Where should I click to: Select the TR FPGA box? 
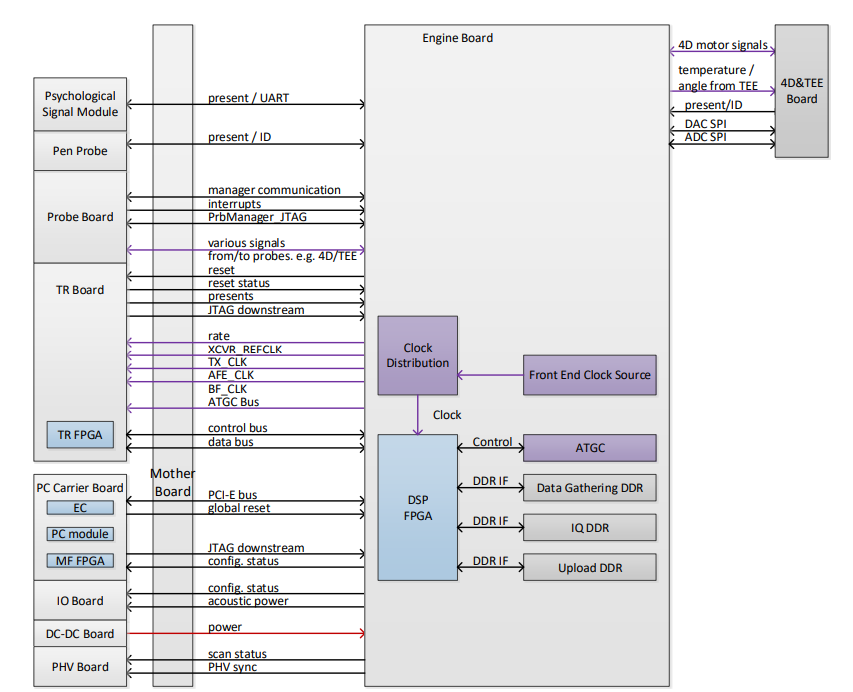tap(80, 435)
